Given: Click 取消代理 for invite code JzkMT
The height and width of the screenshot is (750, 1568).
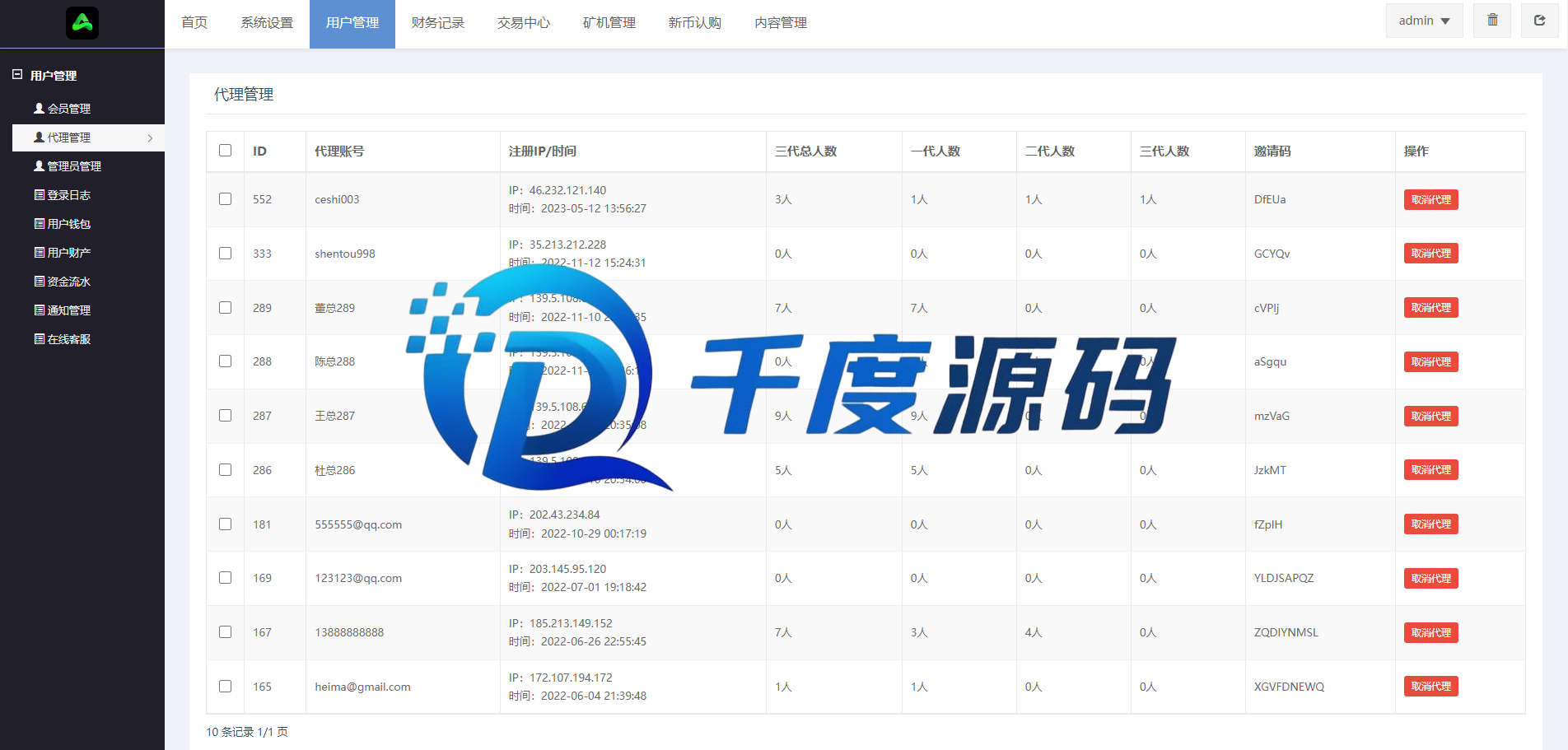Looking at the screenshot, I should pyautogui.click(x=1431, y=470).
